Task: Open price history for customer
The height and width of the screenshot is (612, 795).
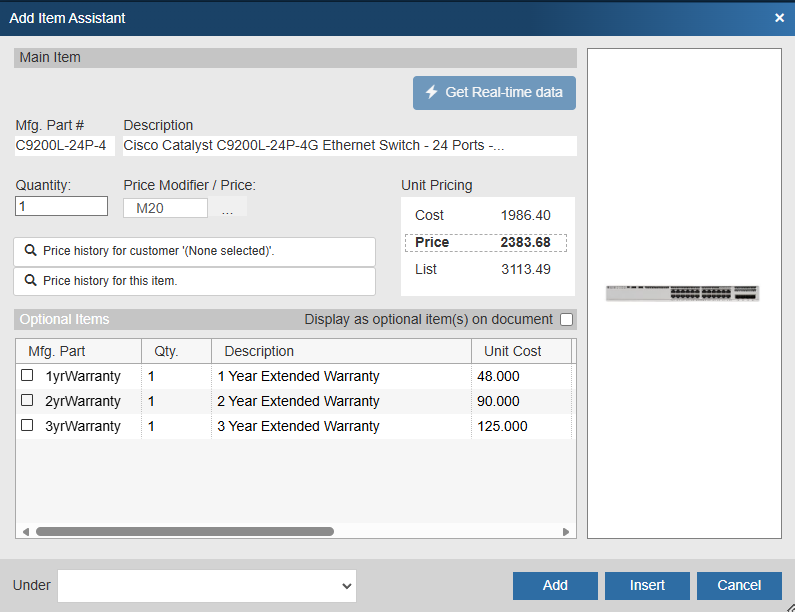Action: click(x=195, y=251)
